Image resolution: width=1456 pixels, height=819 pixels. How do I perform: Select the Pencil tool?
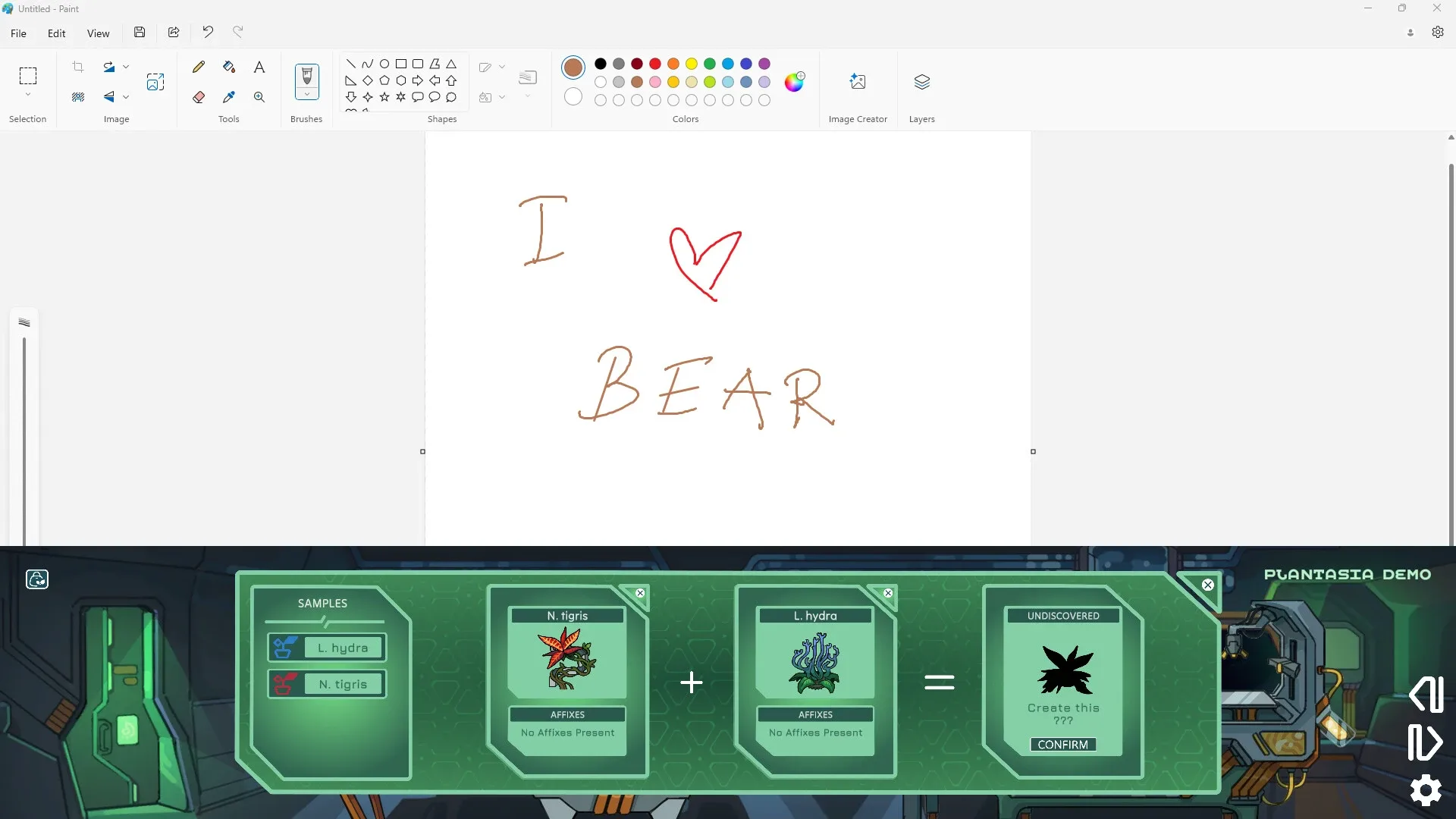[198, 67]
